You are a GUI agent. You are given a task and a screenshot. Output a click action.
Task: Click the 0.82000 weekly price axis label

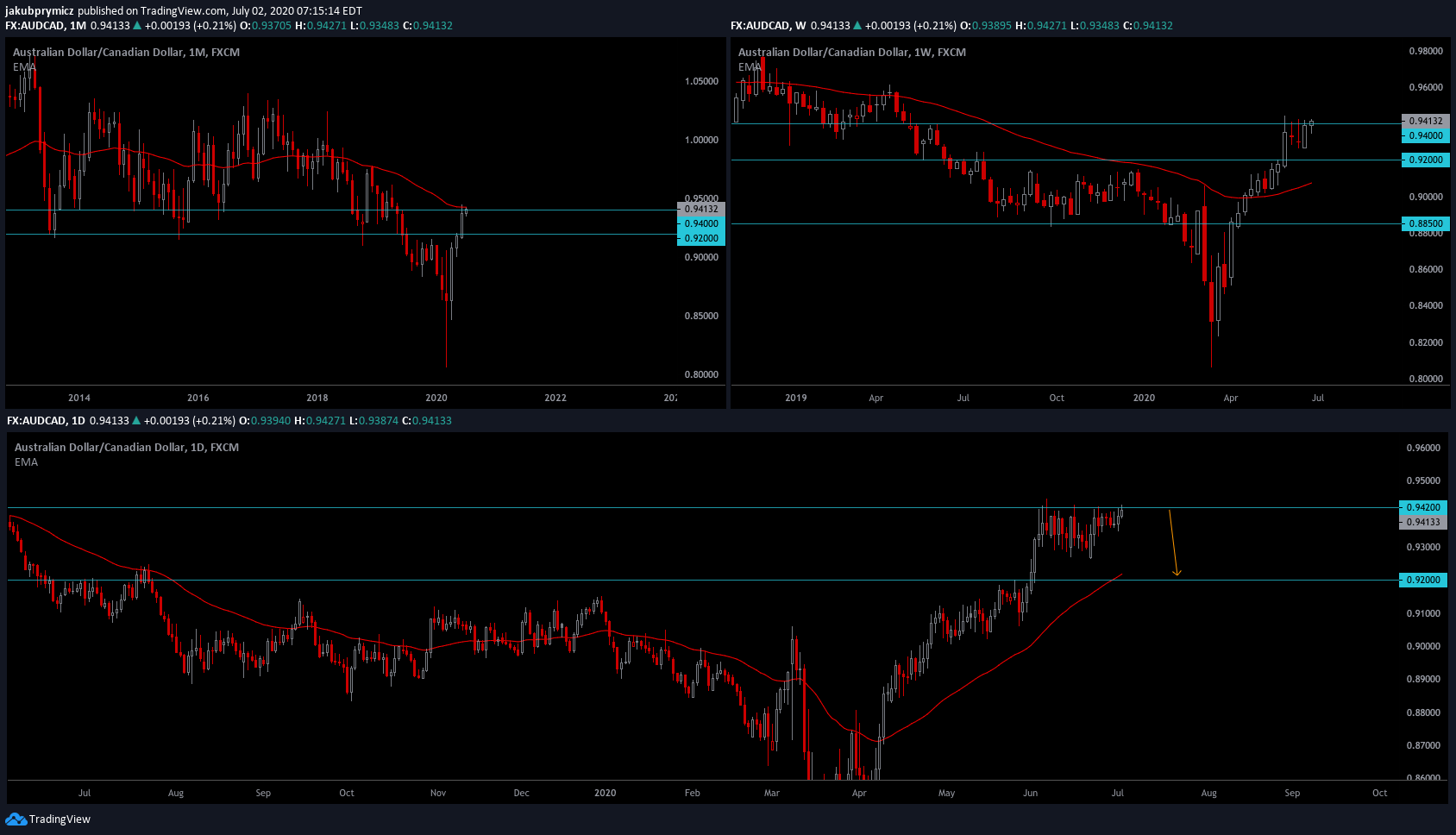[1426, 342]
